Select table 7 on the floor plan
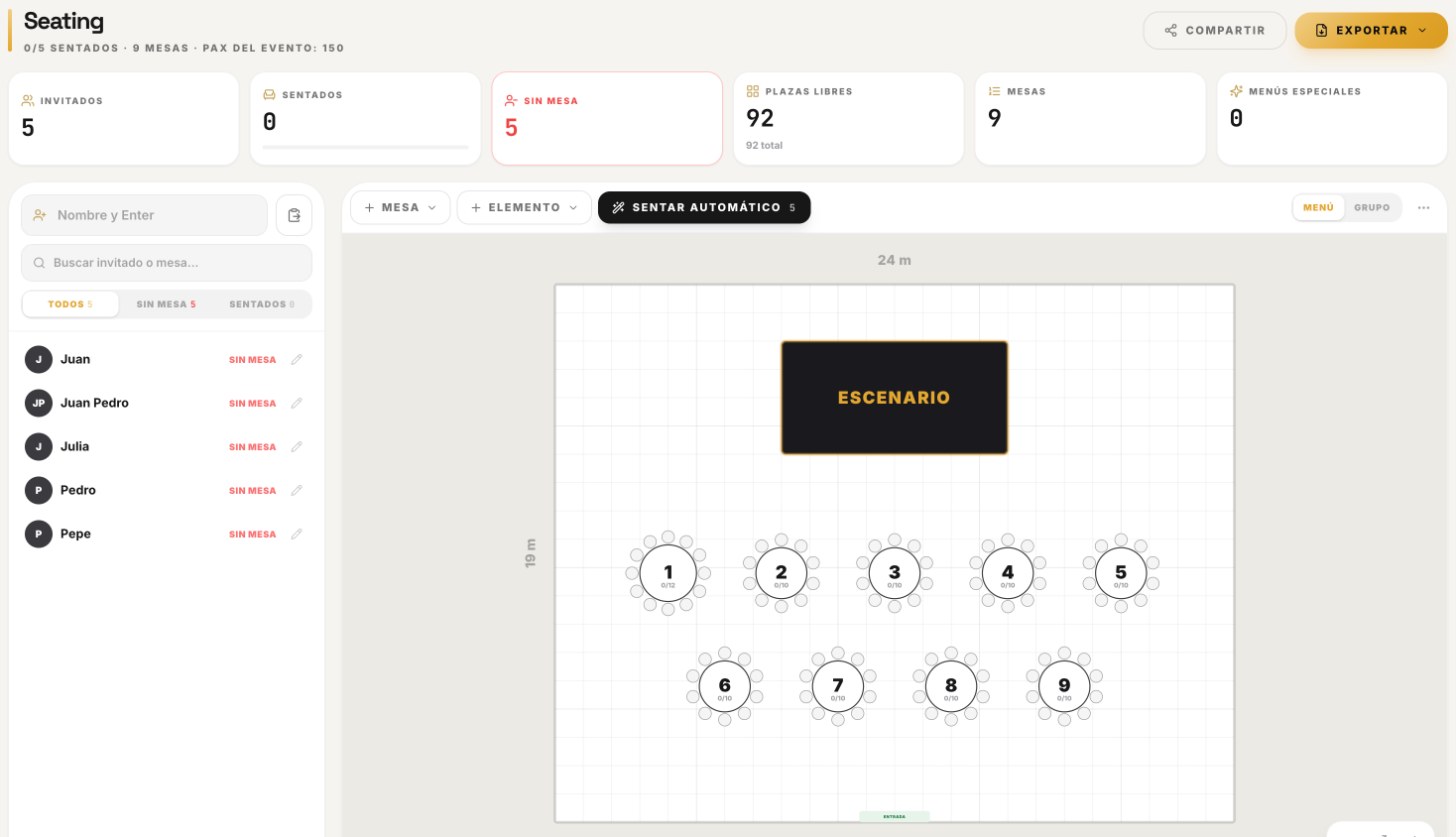This screenshot has height=837, width=1456. pyautogui.click(x=837, y=686)
